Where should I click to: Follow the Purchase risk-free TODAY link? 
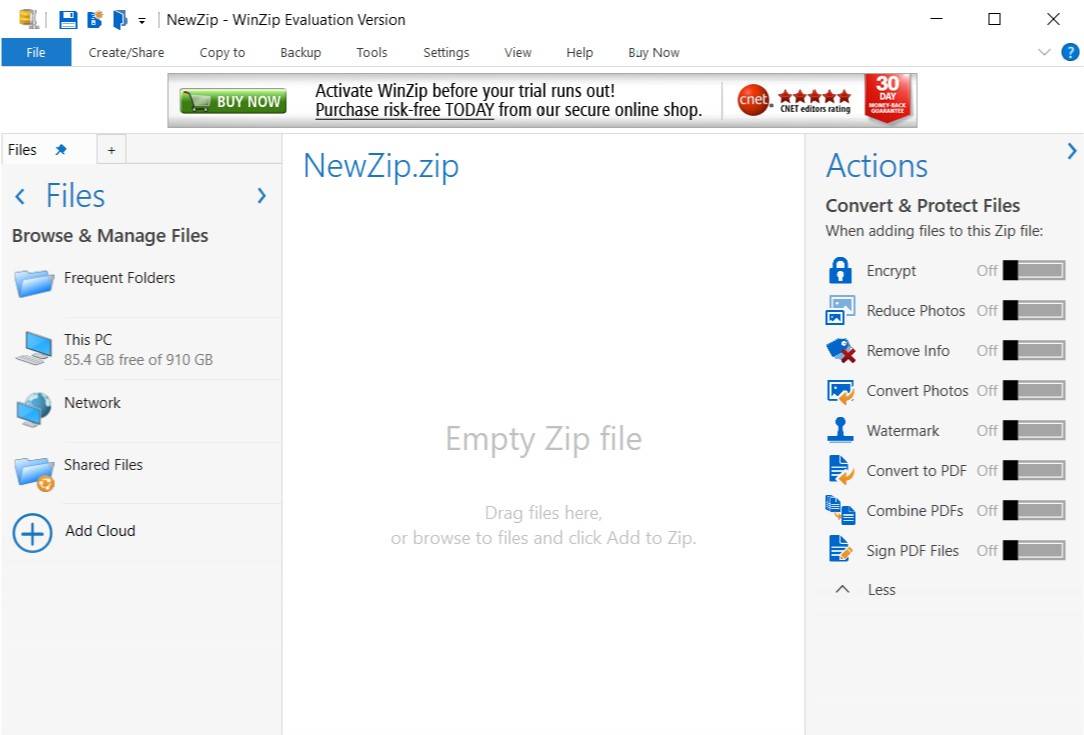[x=404, y=110]
